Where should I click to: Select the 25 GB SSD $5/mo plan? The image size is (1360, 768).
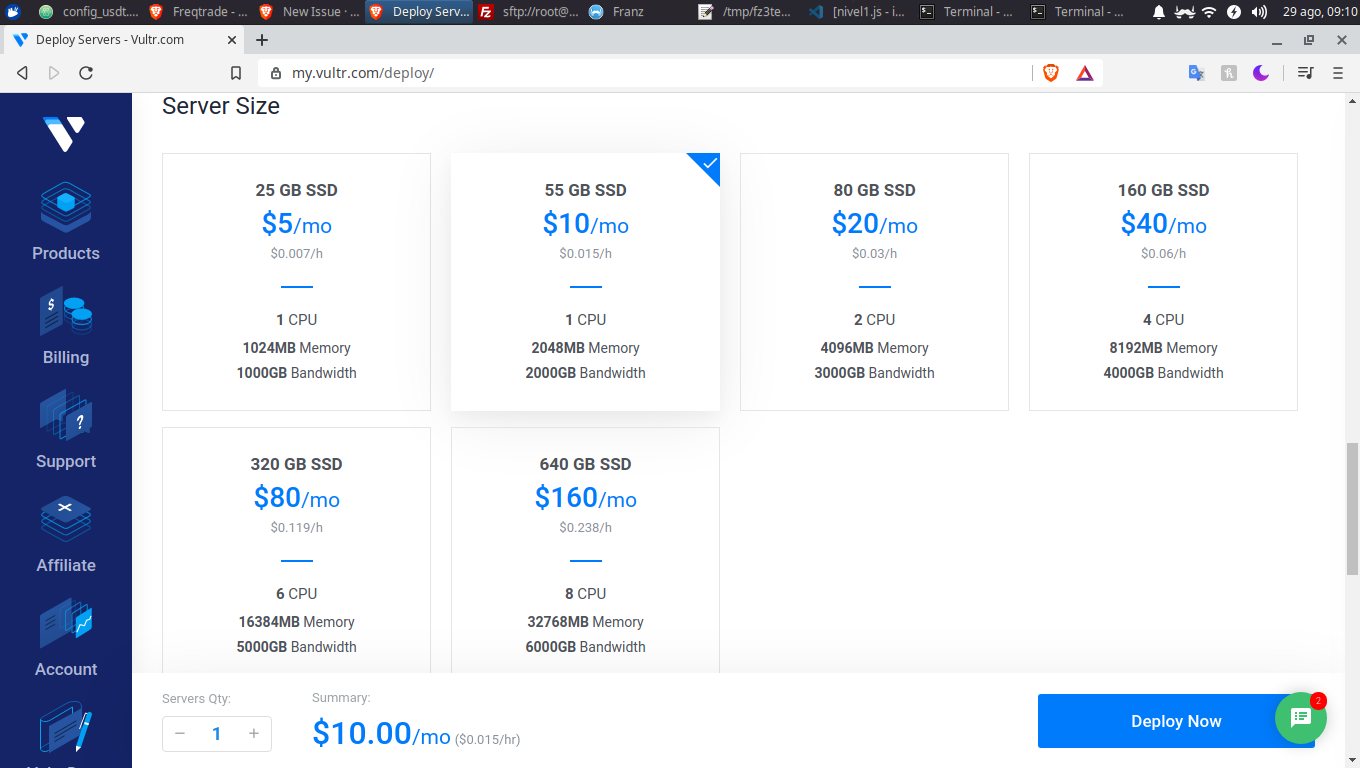(296, 282)
